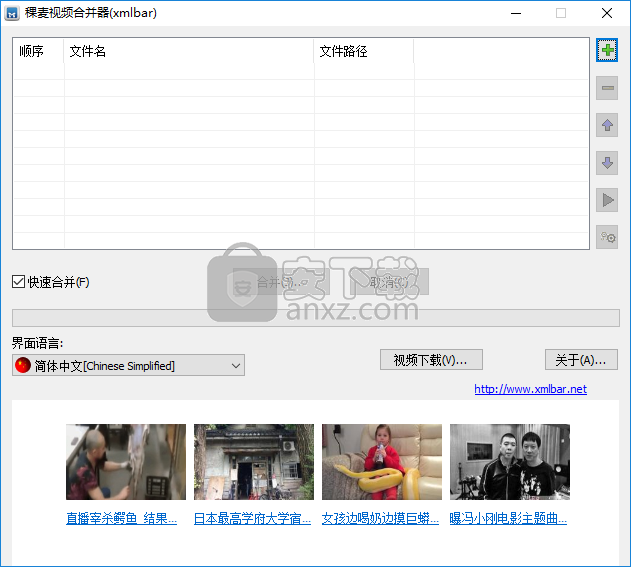Open the 关于(A)... about button
The image size is (631, 567).
(x=581, y=360)
